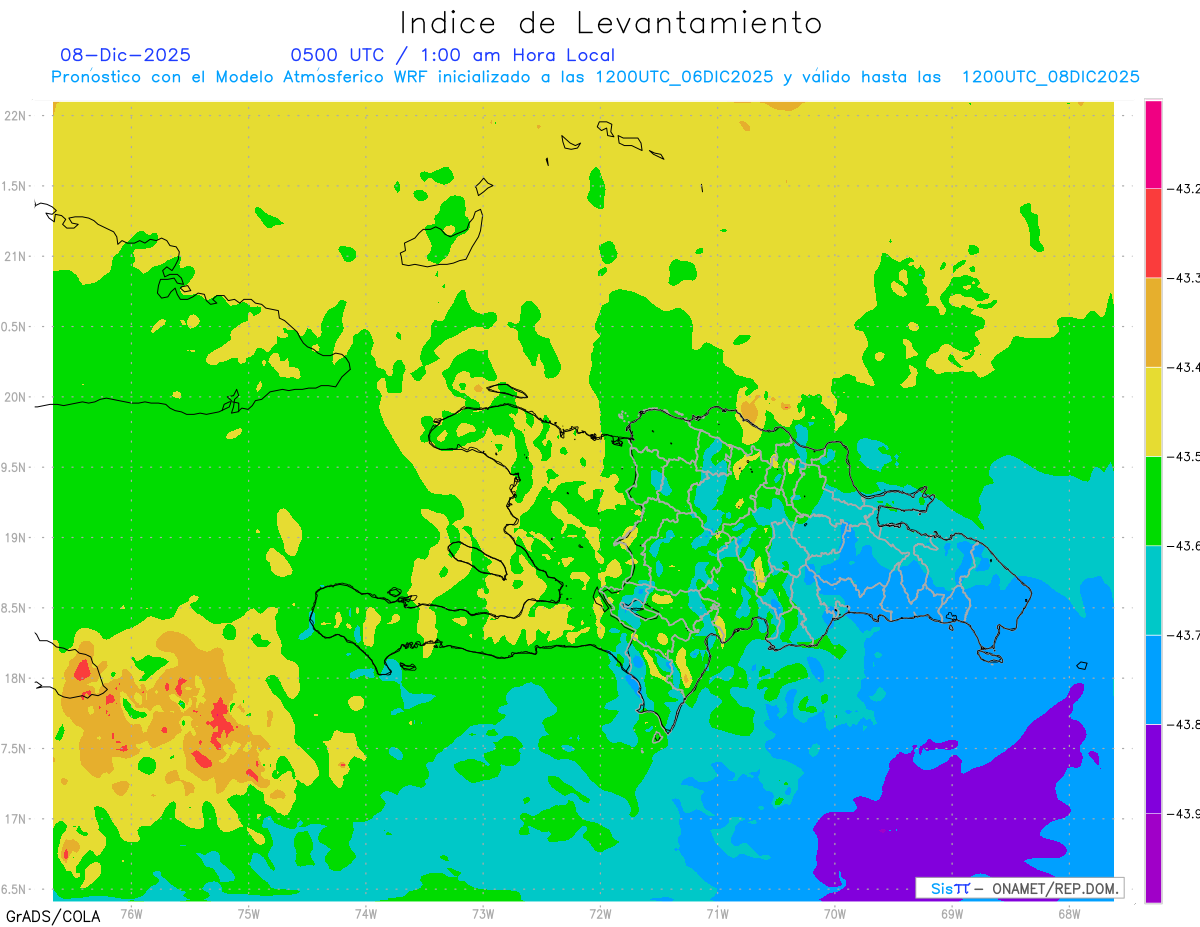Click the "68W" longitude label
The width and height of the screenshot is (1200, 927).
(1068, 912)
